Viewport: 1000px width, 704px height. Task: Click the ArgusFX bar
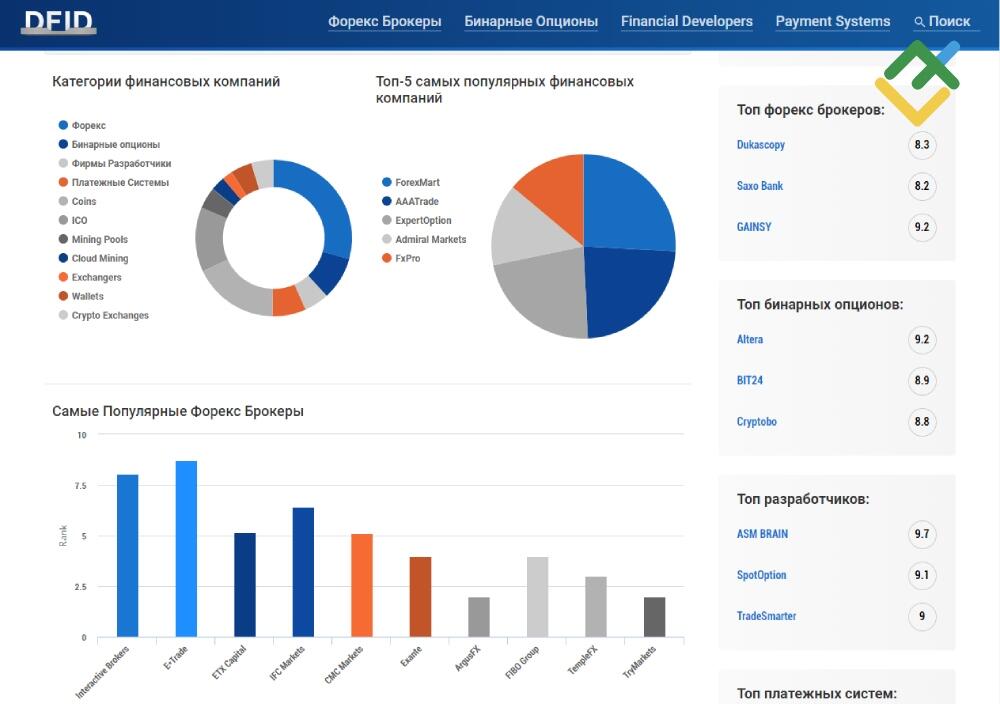479,617
